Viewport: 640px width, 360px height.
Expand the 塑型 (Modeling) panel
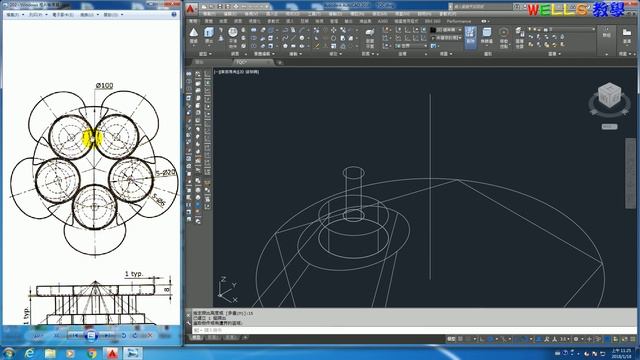point(205,53)
